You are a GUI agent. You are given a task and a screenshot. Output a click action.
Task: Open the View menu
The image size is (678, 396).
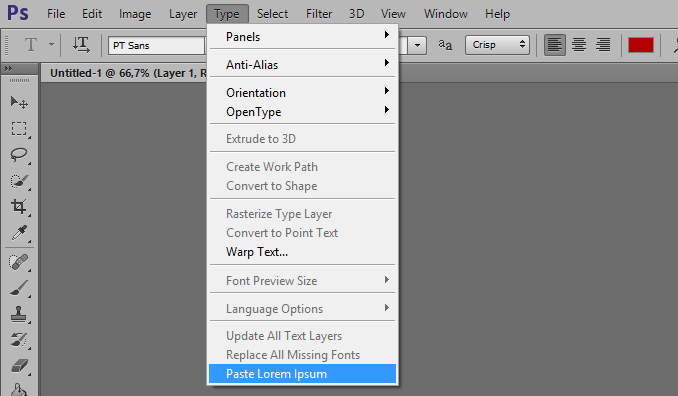click(393, 14)
